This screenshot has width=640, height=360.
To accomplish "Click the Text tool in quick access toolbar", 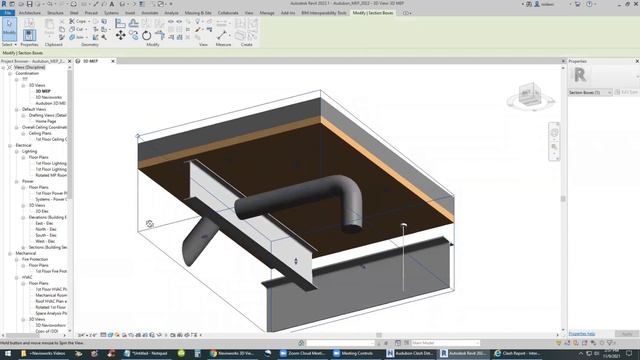I will [x=111, y=4].
